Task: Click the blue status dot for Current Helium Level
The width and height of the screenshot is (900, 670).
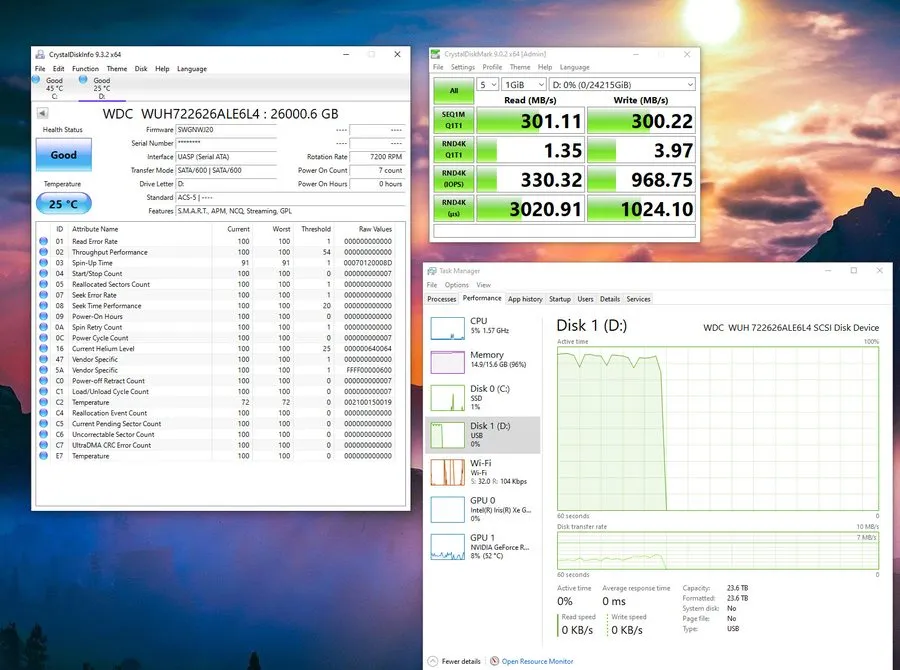Action: click(x=44, y=348)
